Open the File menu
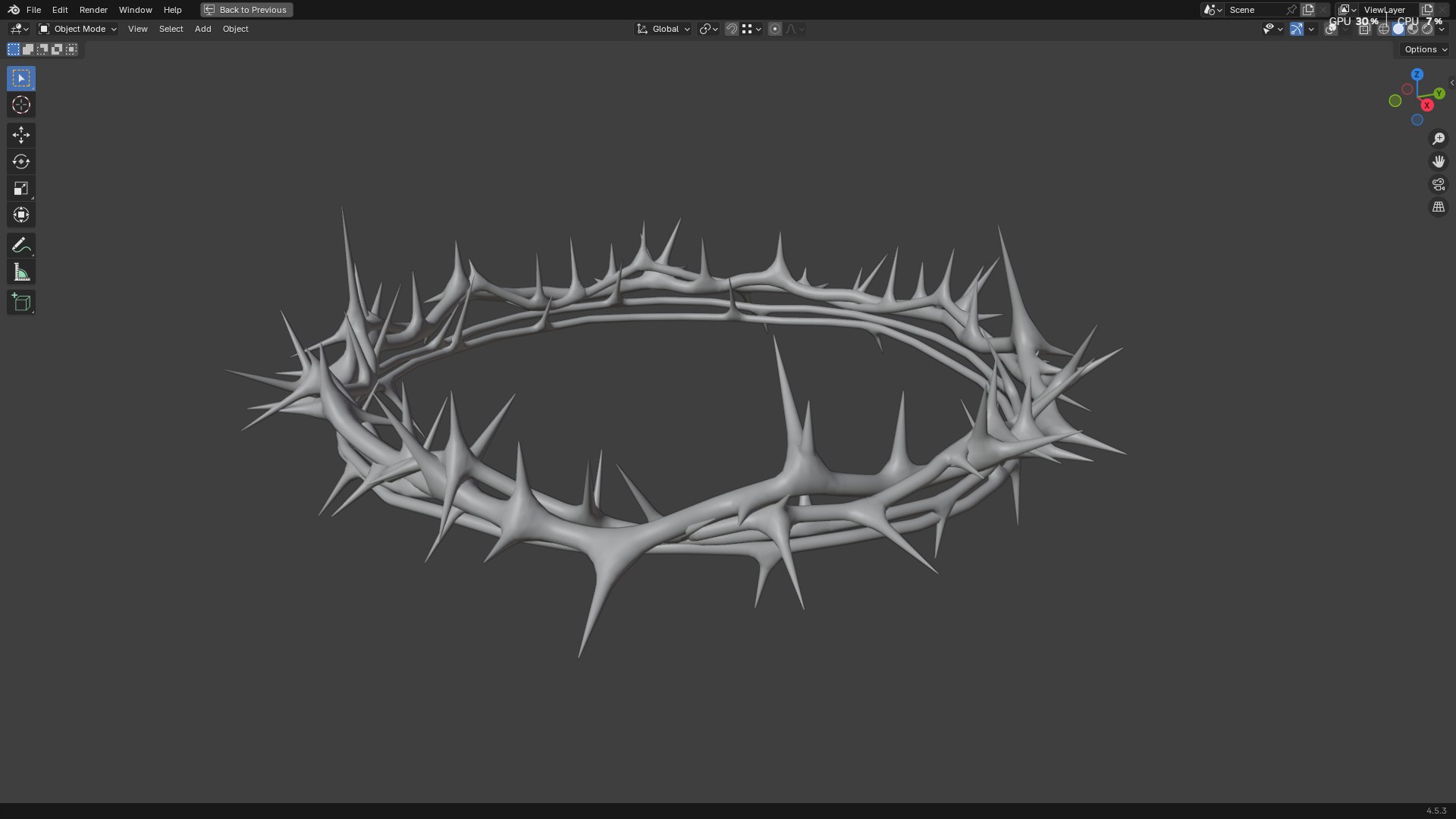1456x819 pixels. click(x=33, y=10)
